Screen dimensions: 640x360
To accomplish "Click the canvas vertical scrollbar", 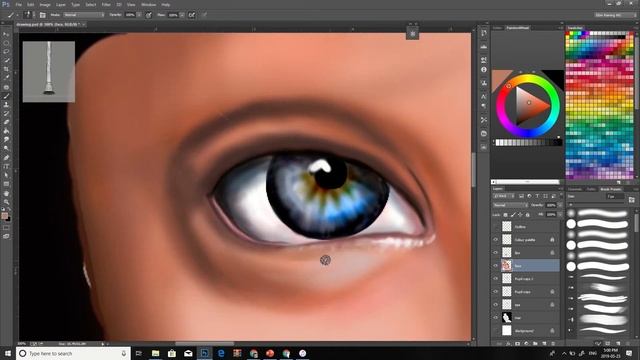I will (x=473, y=169).
